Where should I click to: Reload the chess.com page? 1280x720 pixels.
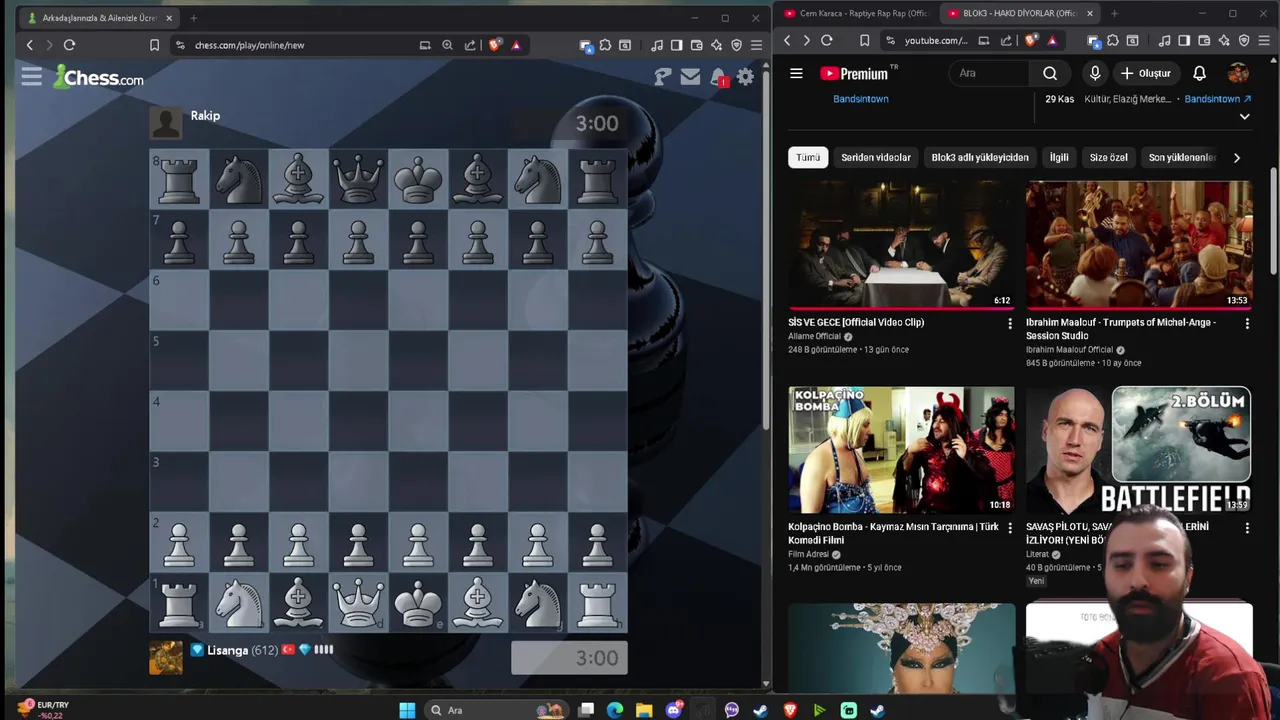(x=69, y=45)
